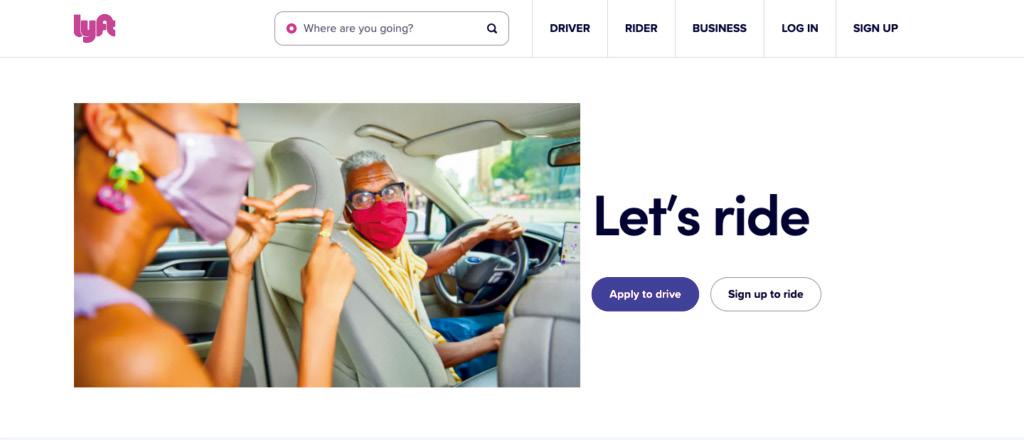
Task: Click the pink destination pin icon
Action: pyautogui.click(x=291, y=29)
